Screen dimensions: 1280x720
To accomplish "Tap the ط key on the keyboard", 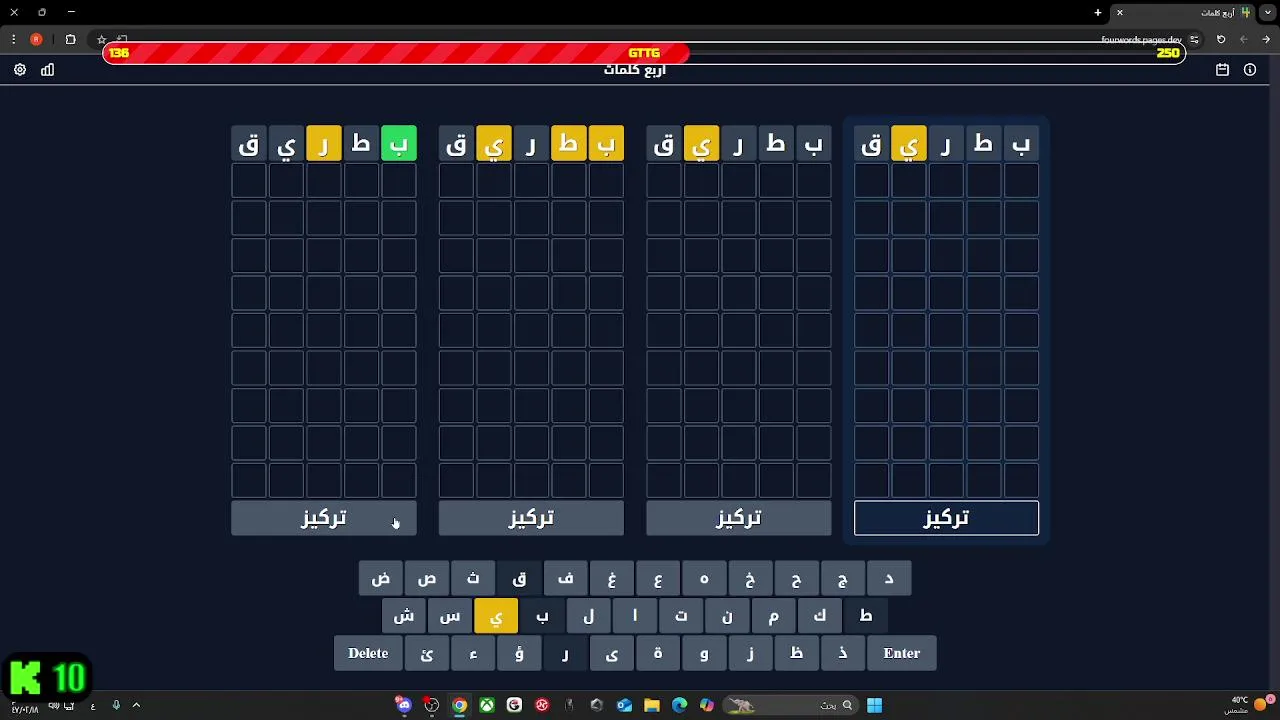I will tap(866, 616).
